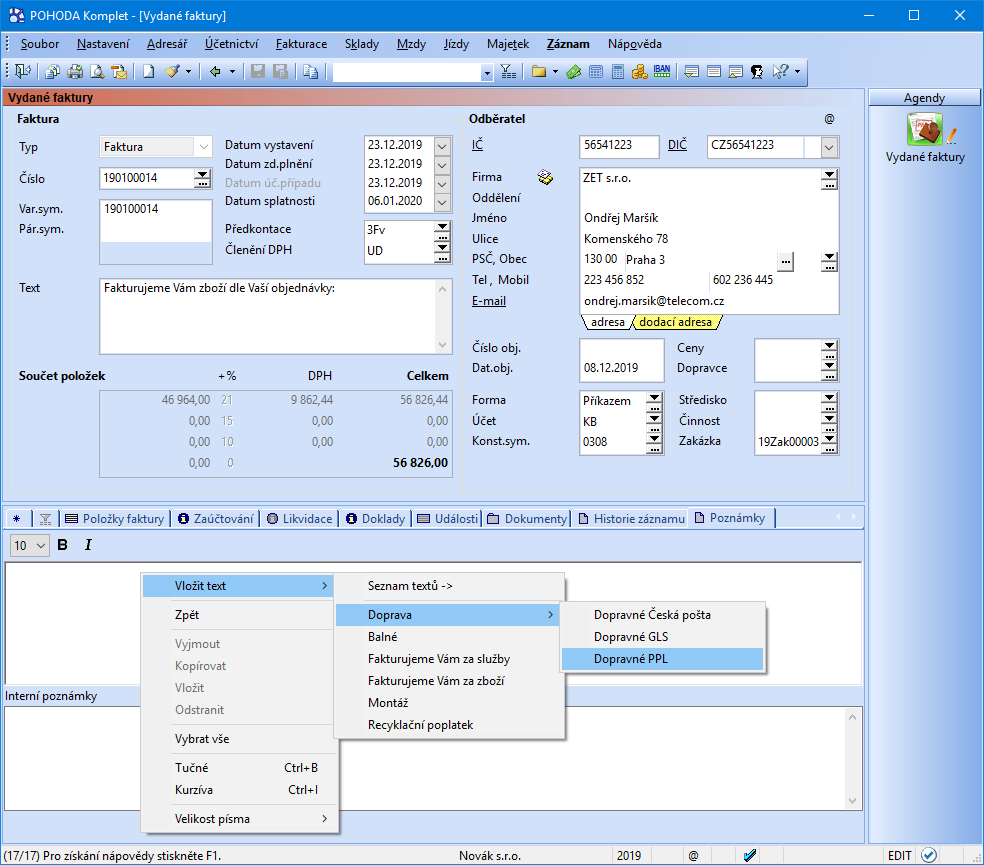Select Kurzíva Ctrl+I menu item
Image resolution: width=984 pixels, height=865 pixels.
point(239,790)
